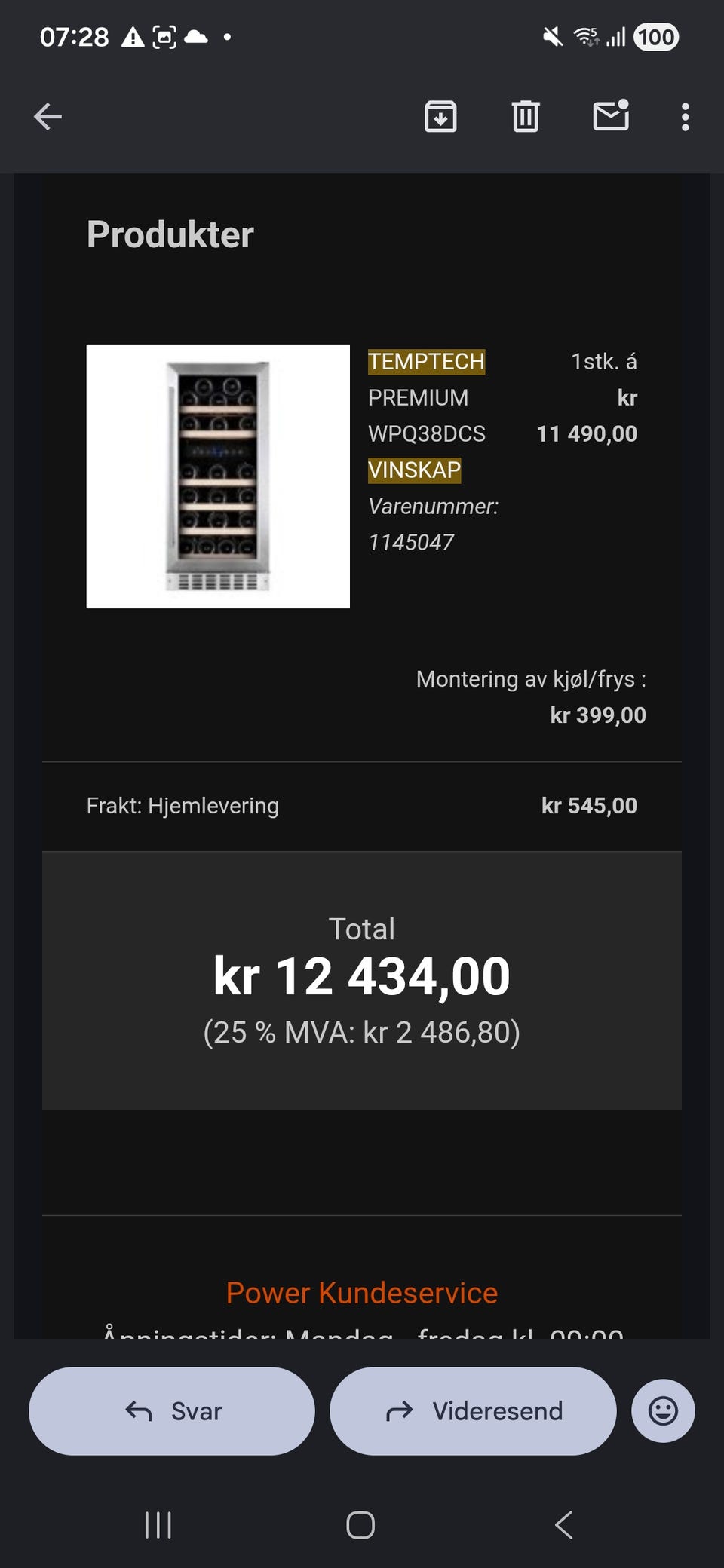Go back using the top-left arrow
Viewport: 724px width, 1568px height.
click(48, 117)
